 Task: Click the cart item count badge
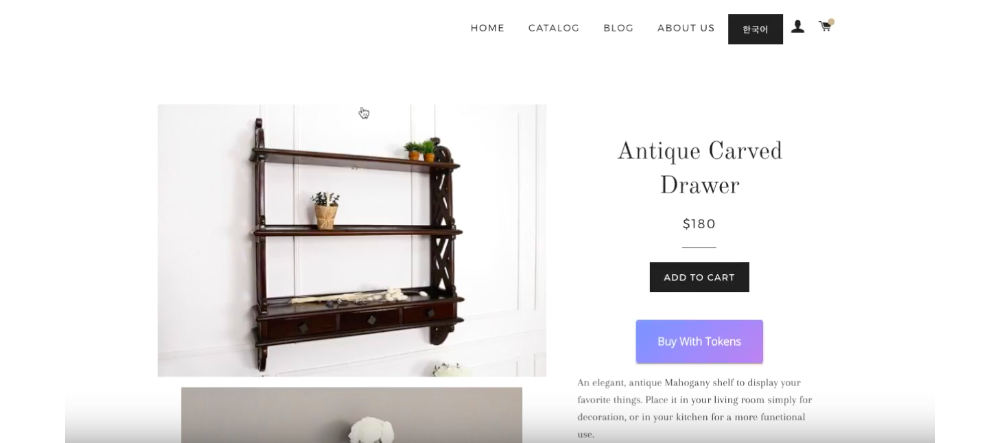click(x=831, y=22)
